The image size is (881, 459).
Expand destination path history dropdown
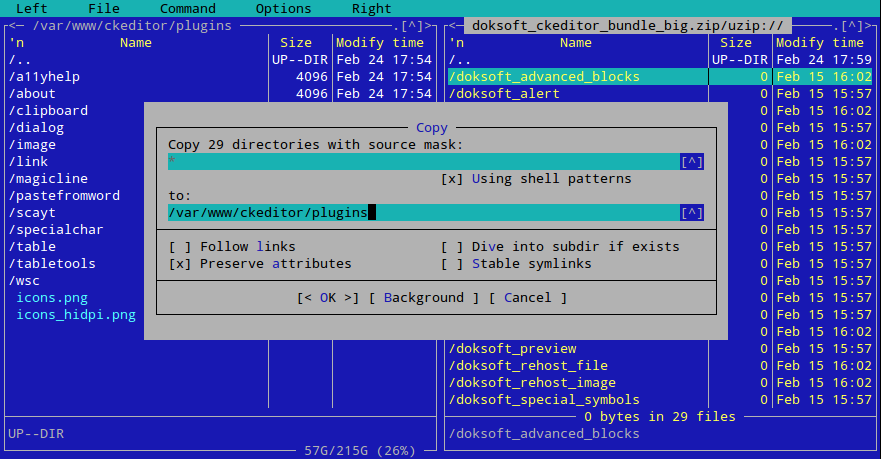point(691,213)
